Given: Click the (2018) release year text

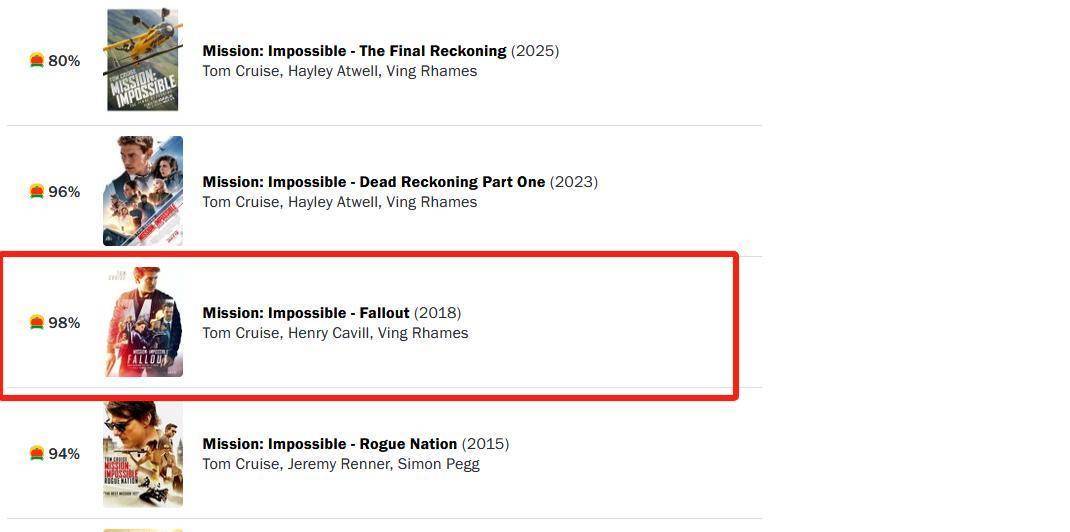Looking at the screenshot, I should coord(437,313).
